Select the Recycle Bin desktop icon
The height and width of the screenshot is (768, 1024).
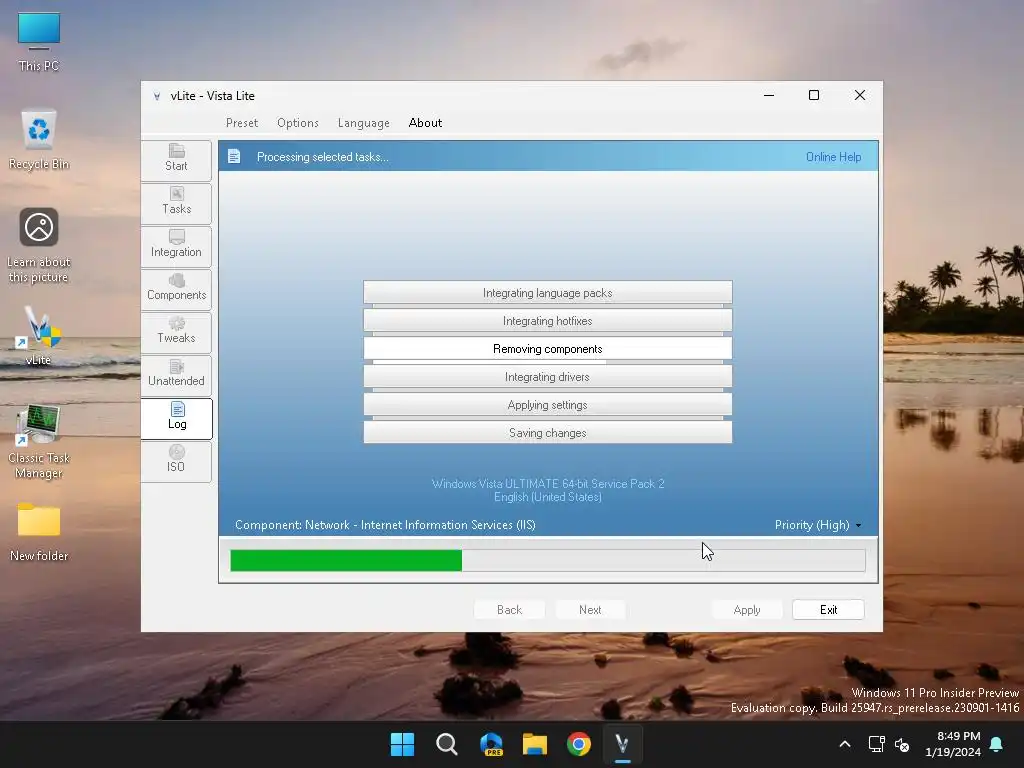(39, 139)
